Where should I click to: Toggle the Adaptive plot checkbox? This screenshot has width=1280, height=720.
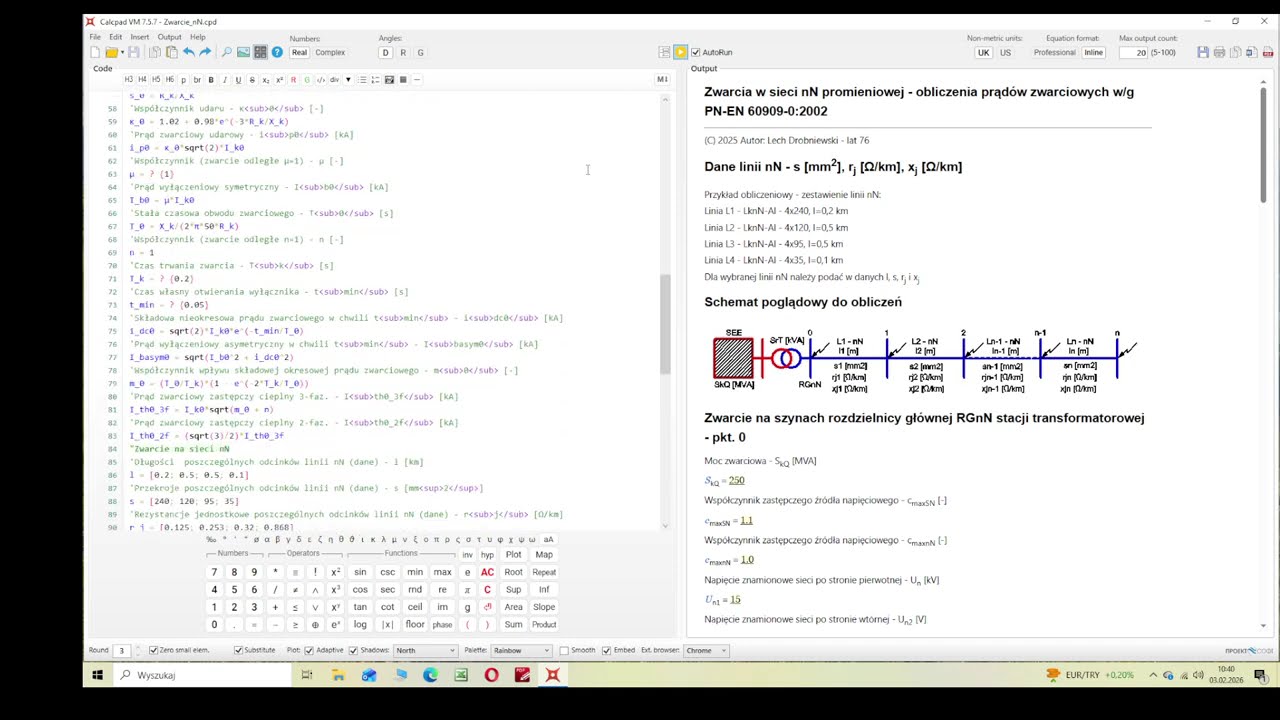(310, 650)
